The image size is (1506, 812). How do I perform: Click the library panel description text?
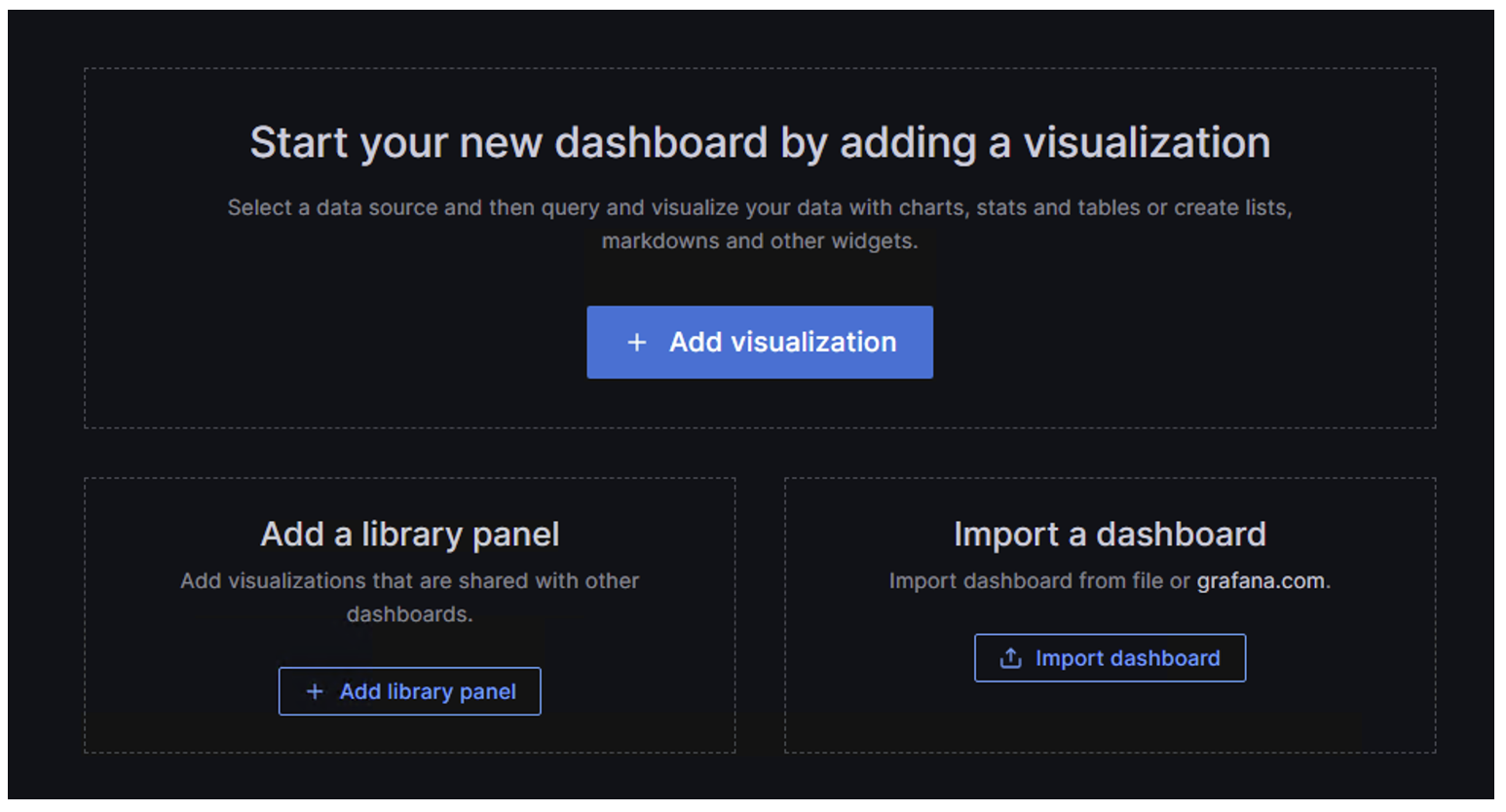[409, 597]
